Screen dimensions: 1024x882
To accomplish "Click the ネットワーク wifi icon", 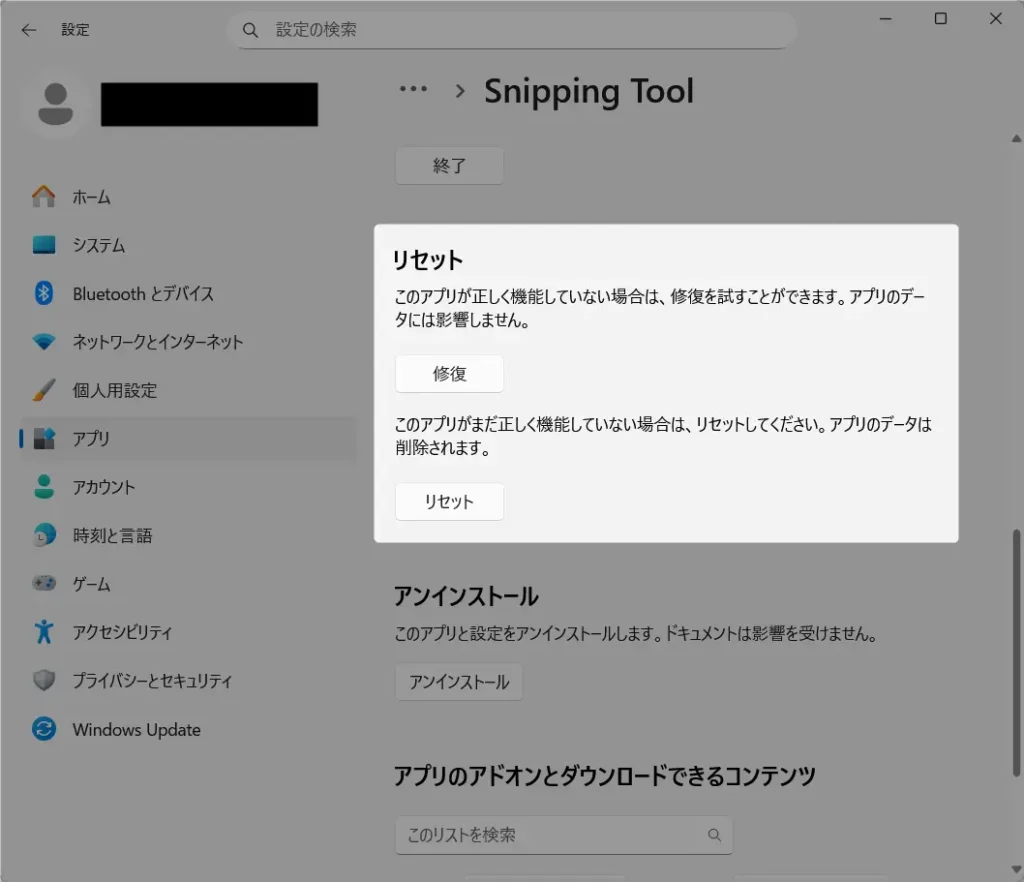I will coord(44,341).
